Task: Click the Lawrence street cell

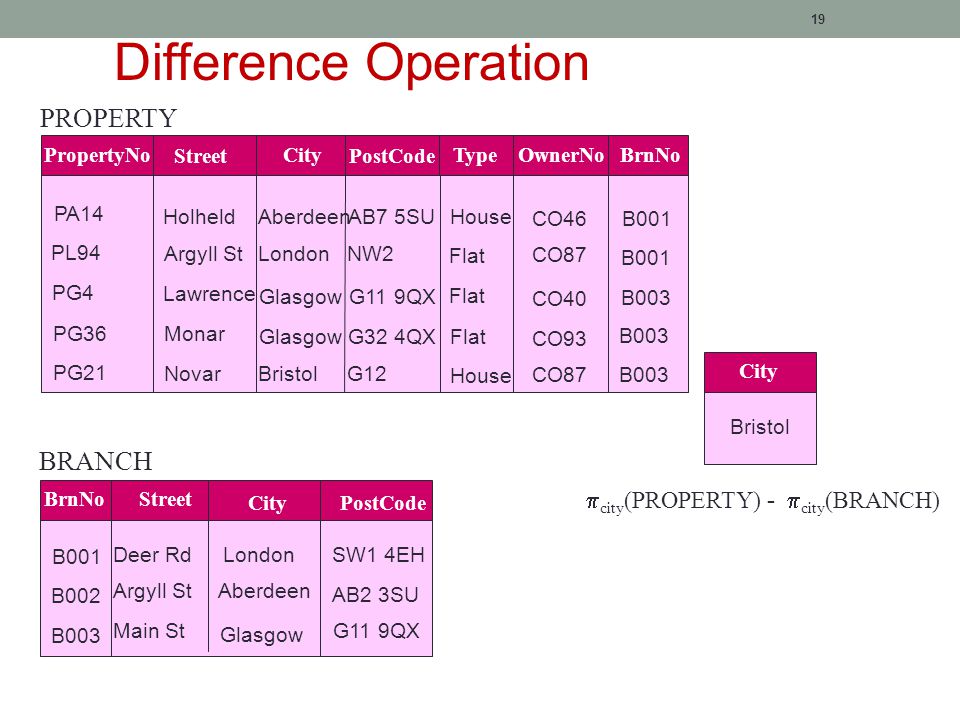Action: pyautogui.click(x=209, y=294)
